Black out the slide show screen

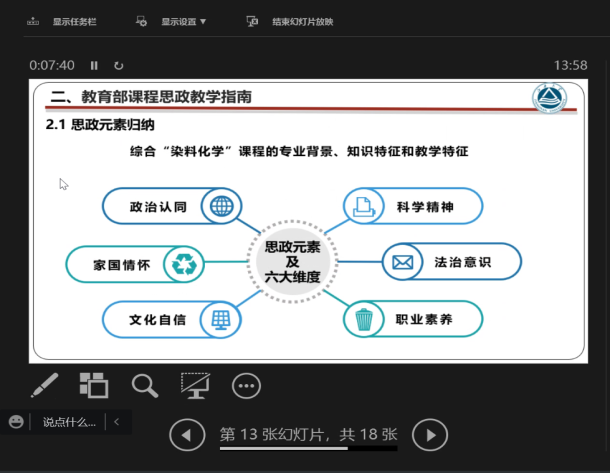tap(195, 385)
